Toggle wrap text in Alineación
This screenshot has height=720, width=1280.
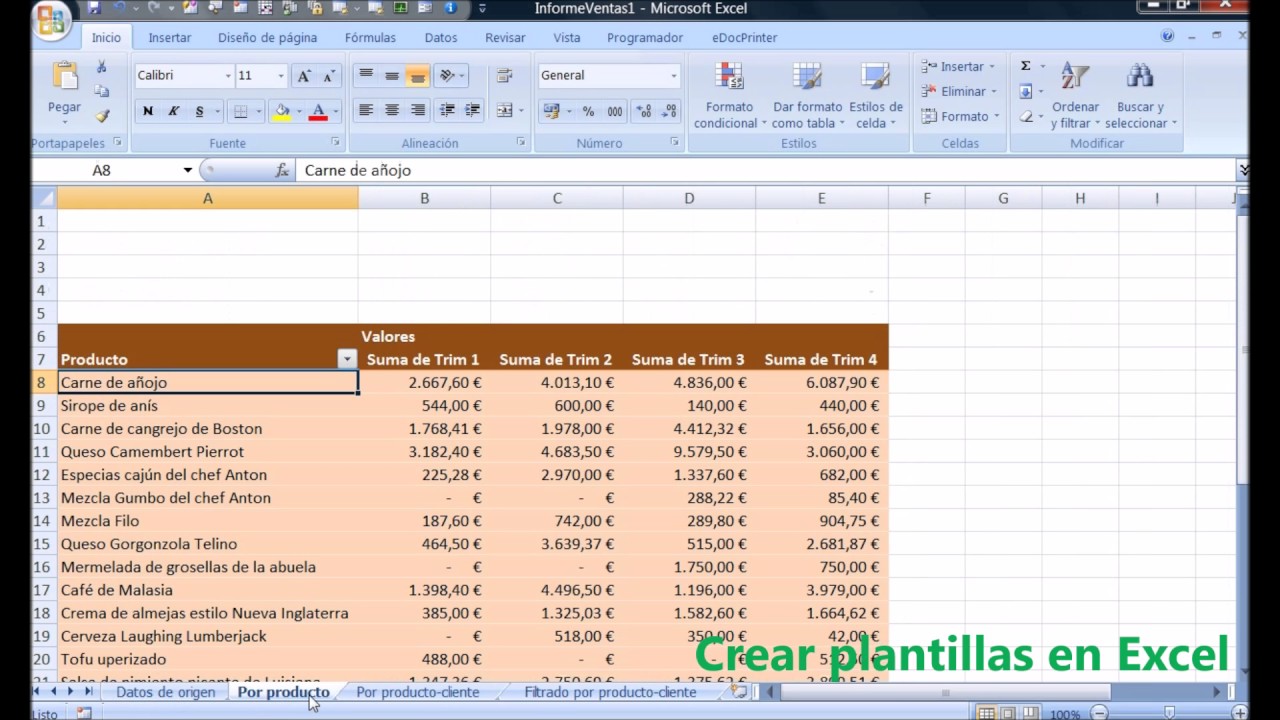coord(504,76)
